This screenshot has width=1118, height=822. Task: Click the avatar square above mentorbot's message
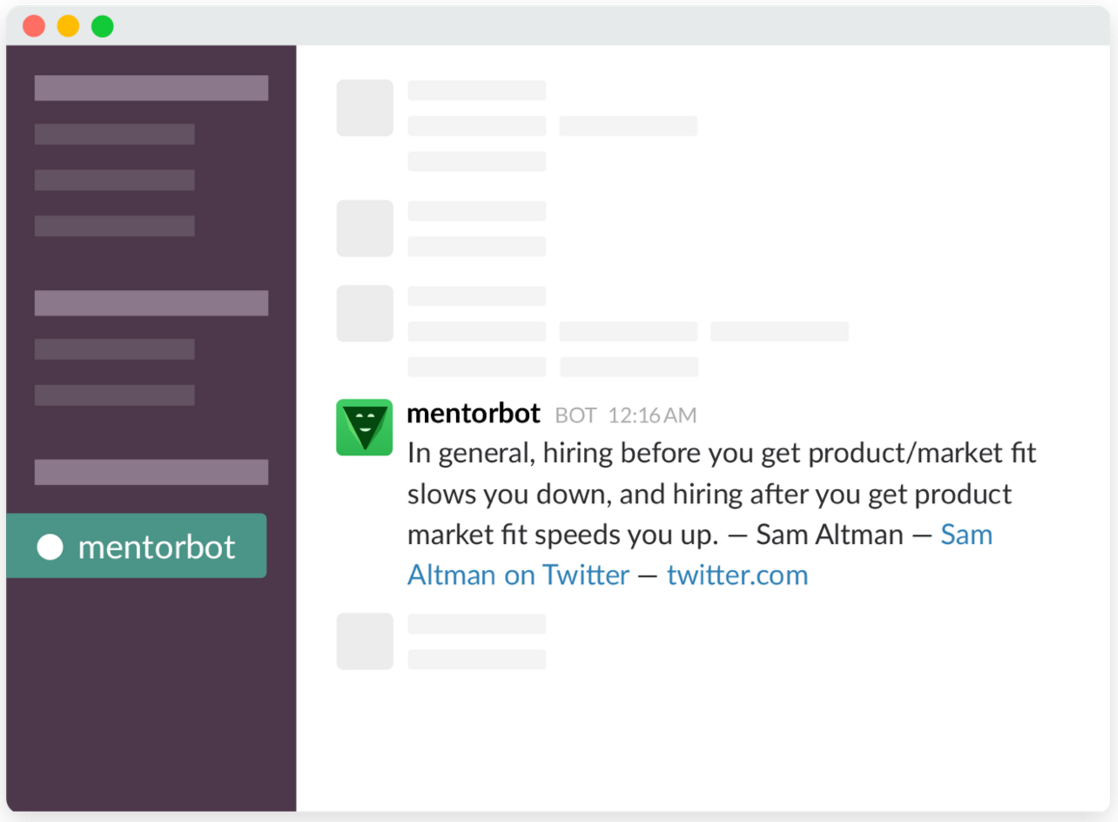[x=364, y=313]
